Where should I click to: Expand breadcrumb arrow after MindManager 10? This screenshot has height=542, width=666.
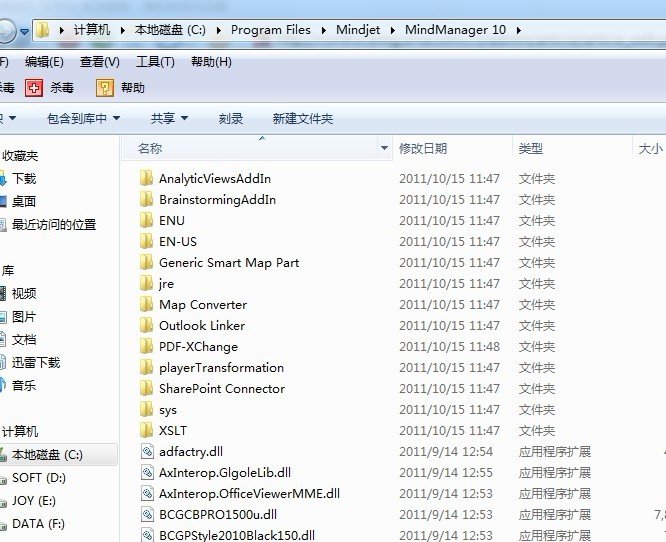[x=518, y=30]
